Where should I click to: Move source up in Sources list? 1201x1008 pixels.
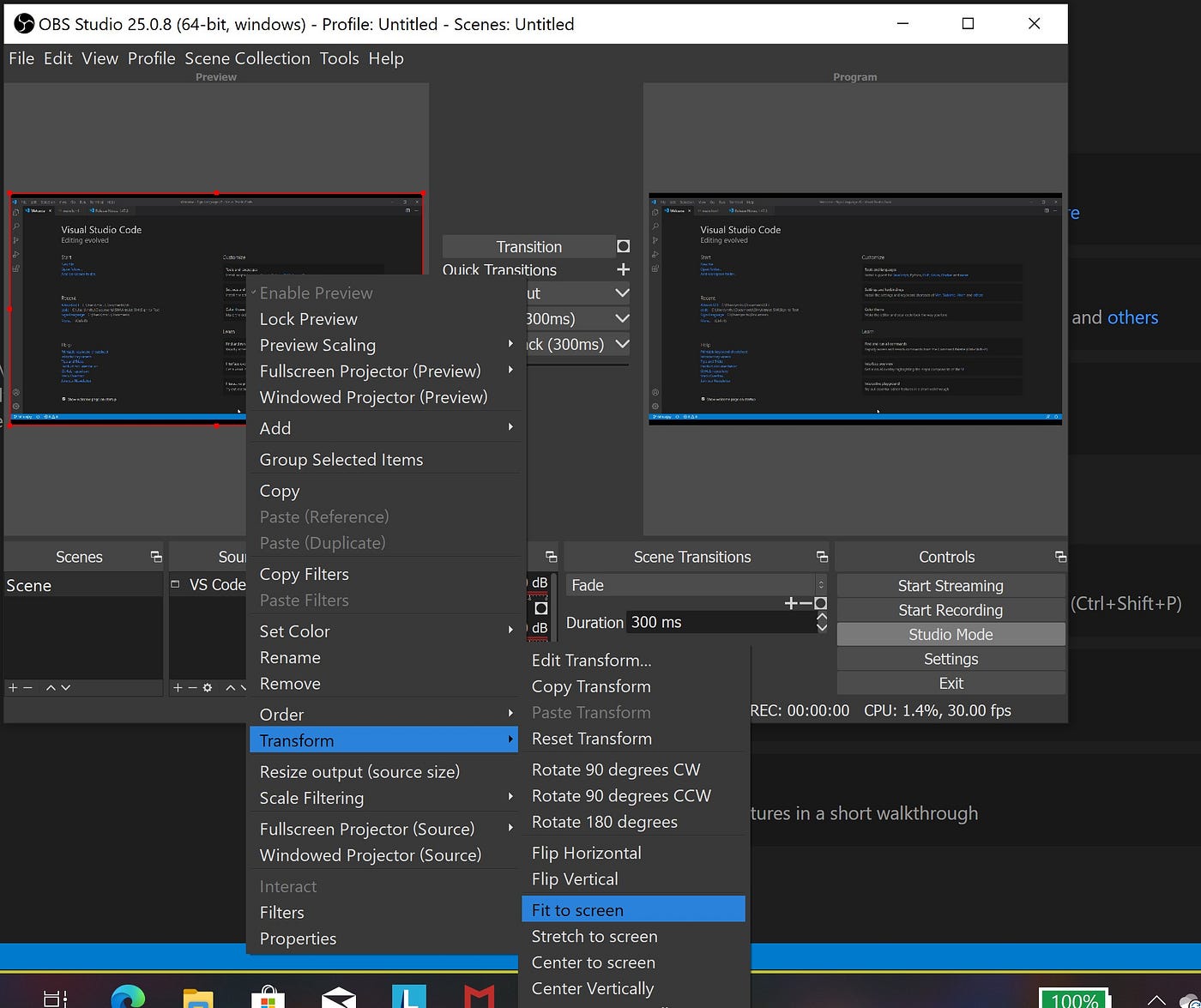pos(230,688)
